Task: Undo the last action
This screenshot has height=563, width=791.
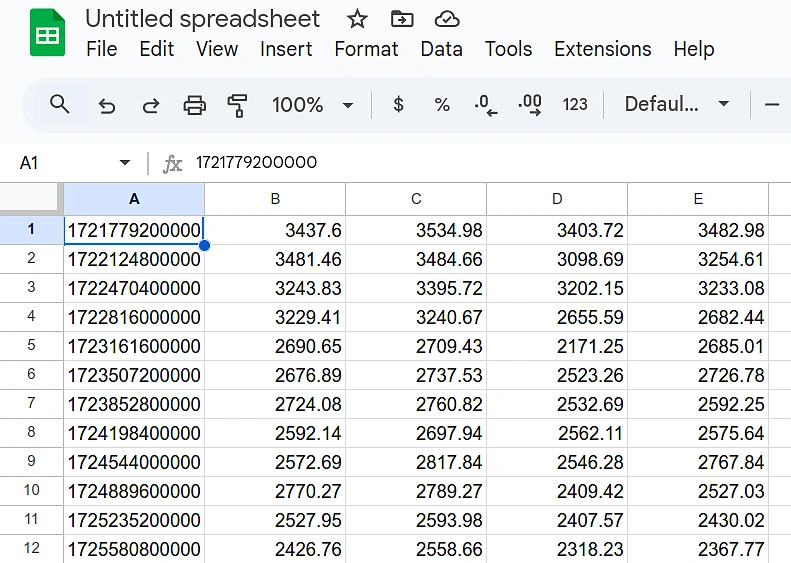Action: [107, 105]
